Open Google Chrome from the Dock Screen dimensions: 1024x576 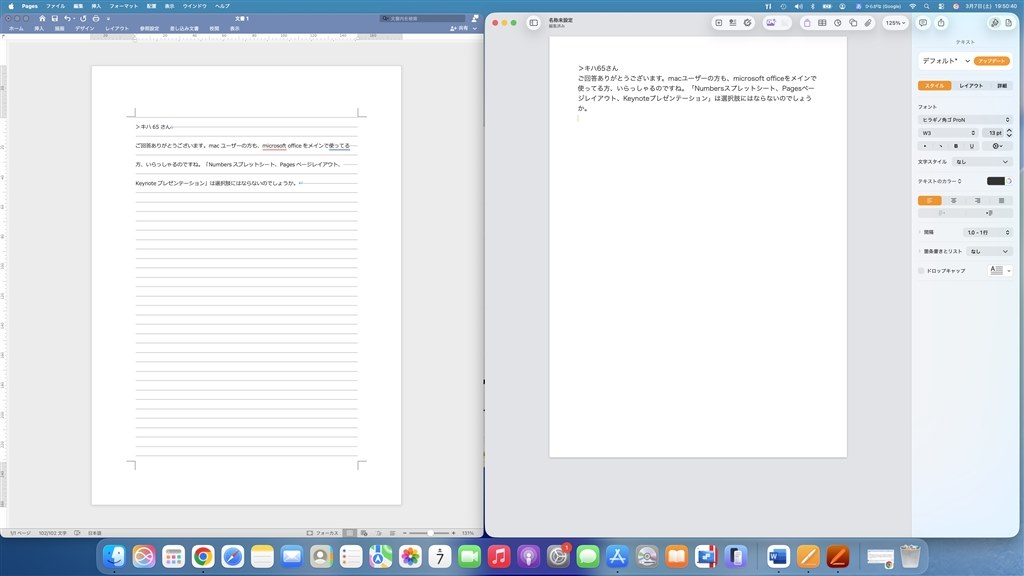click(203, 556)
